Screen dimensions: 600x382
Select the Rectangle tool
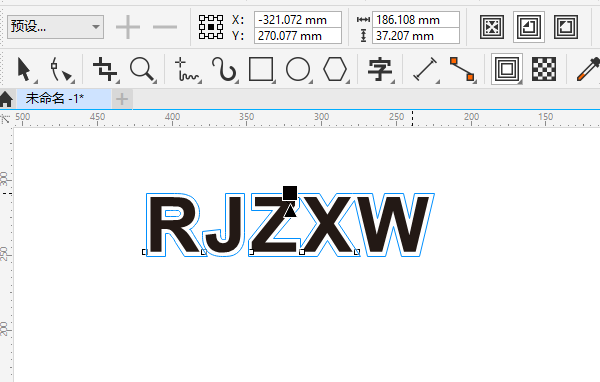click(x=261, y=69)
